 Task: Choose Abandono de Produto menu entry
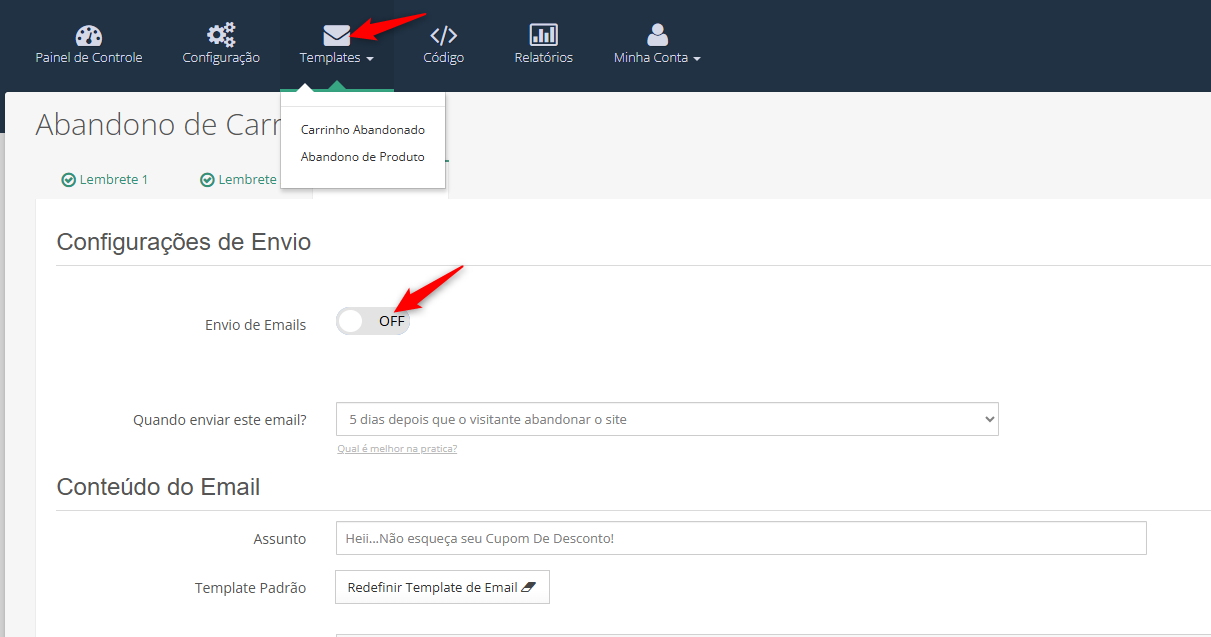pos(362,157)
